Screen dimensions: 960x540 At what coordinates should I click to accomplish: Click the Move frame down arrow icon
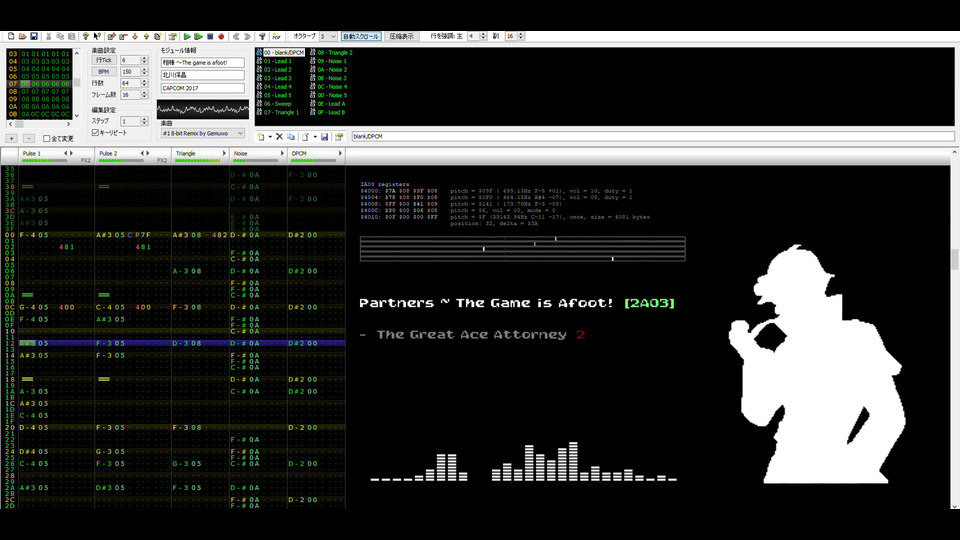coord(135,37)
